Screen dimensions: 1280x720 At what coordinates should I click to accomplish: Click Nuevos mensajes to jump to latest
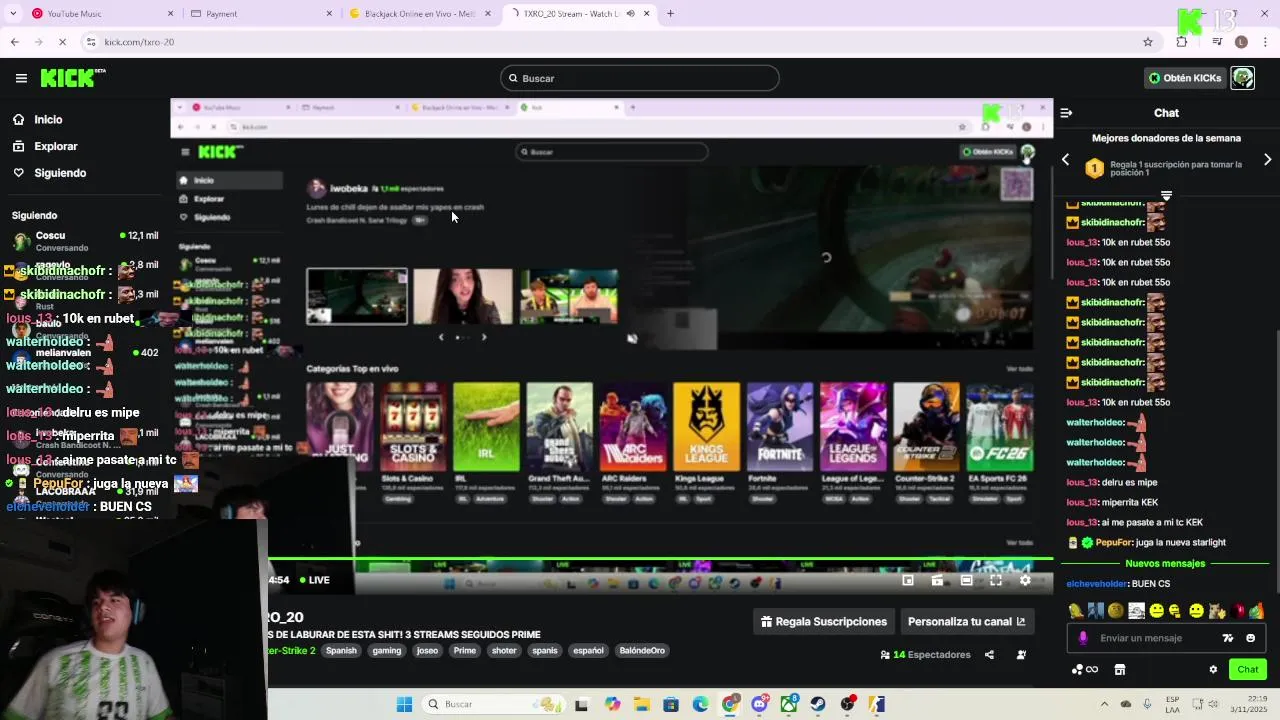pos(1166,563)
